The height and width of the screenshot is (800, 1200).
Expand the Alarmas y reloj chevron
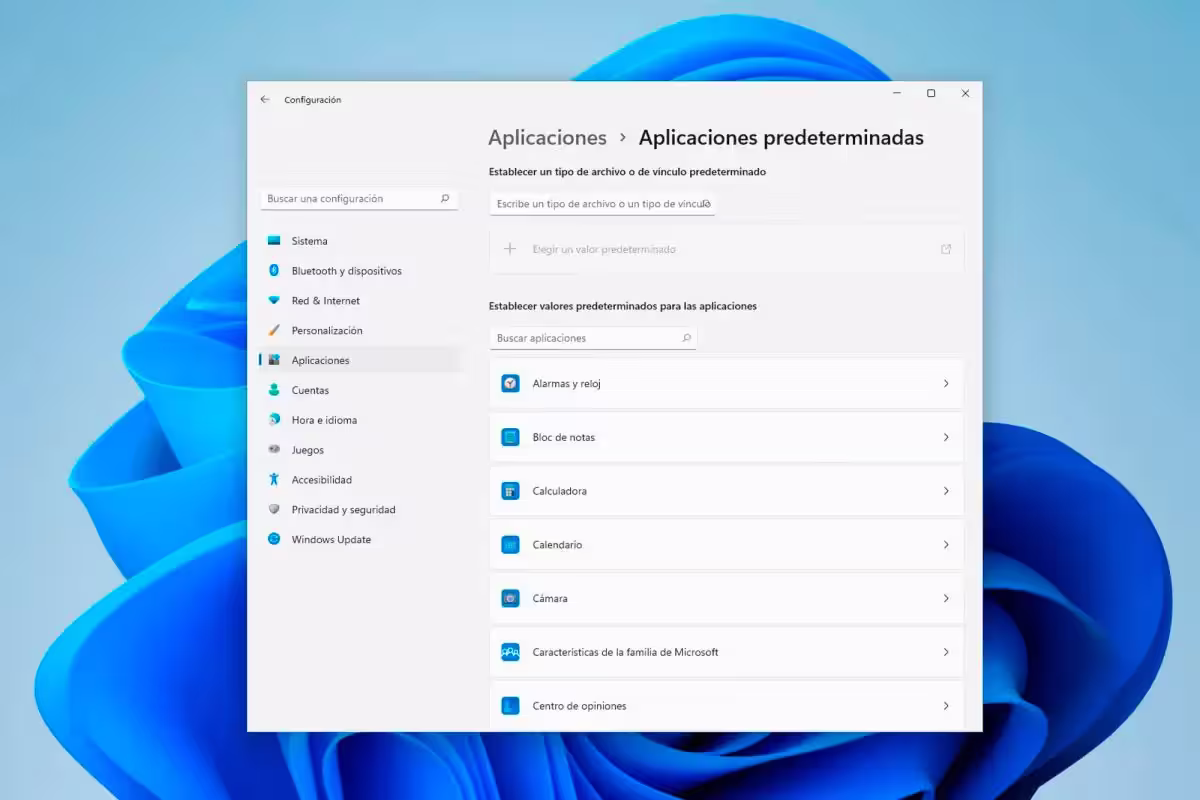(x=946, y=384)
